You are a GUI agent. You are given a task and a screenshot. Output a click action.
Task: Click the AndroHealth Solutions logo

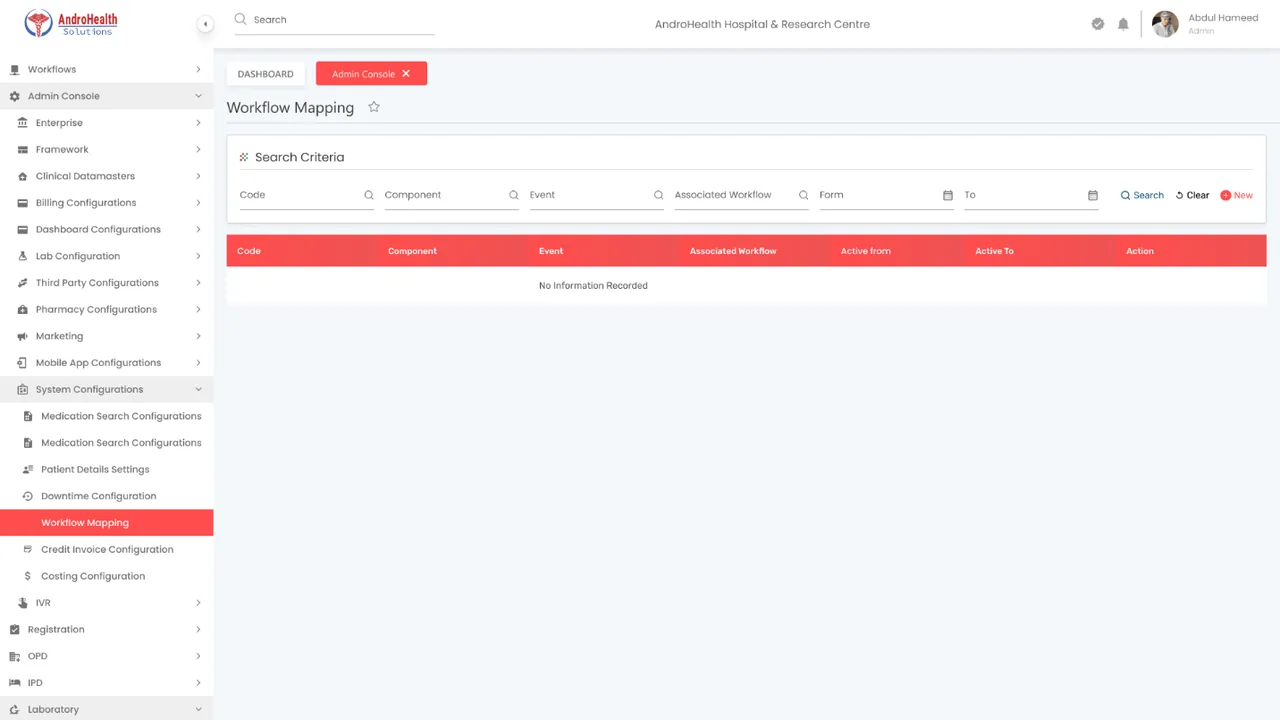coord(71,23)
